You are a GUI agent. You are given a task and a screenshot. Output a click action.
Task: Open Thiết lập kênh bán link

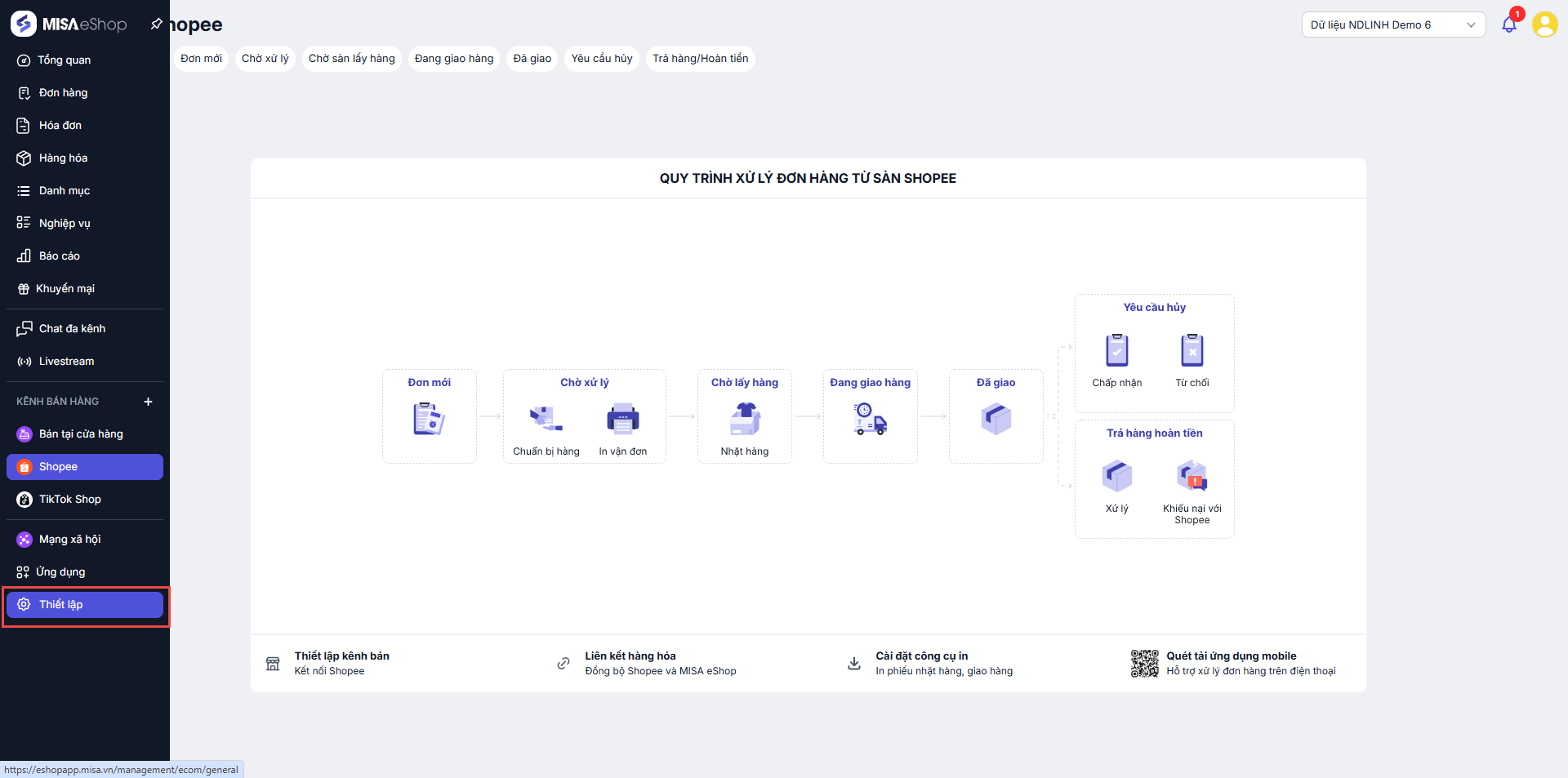click(x=341, y=656)
